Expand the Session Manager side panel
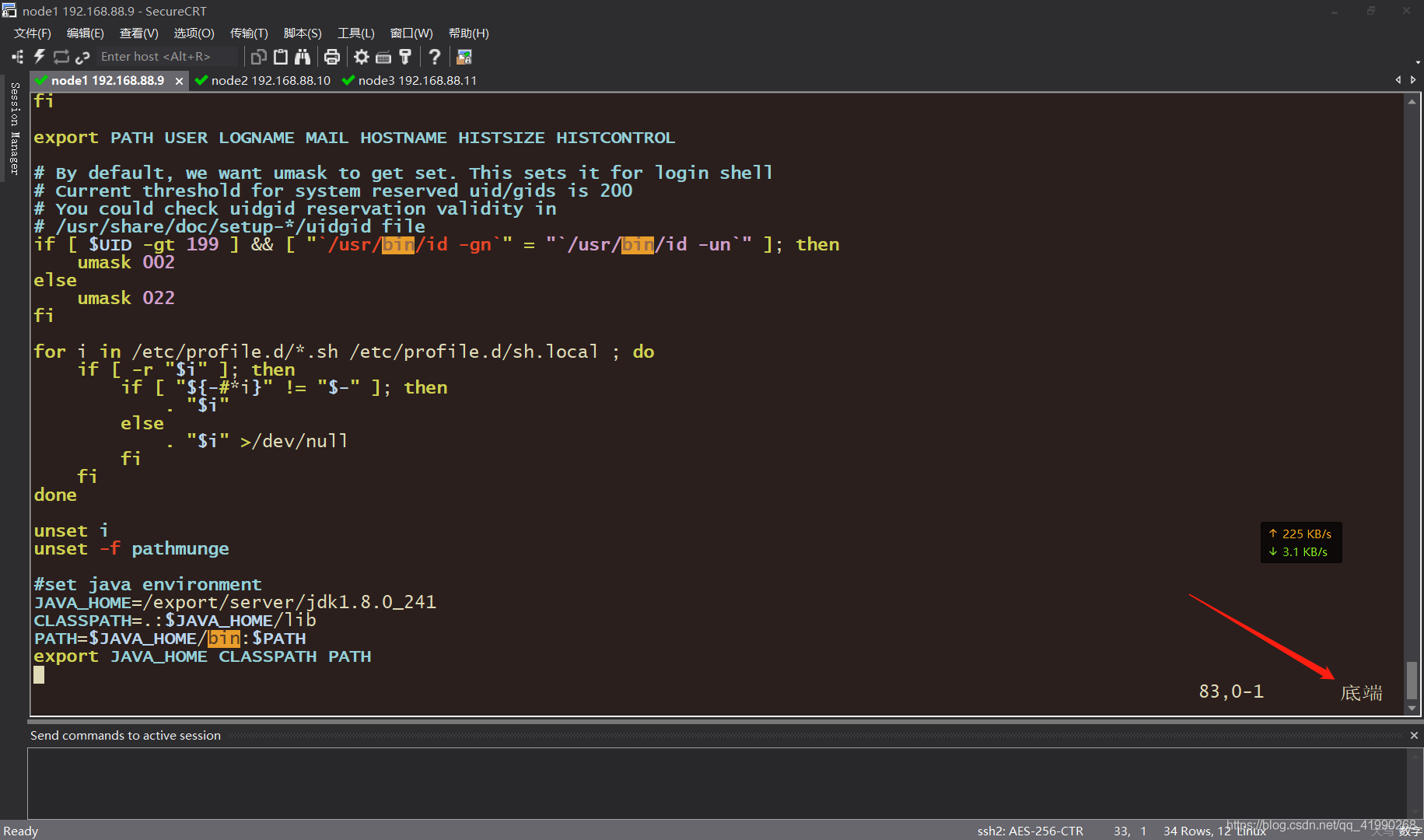 coord(14,128)
